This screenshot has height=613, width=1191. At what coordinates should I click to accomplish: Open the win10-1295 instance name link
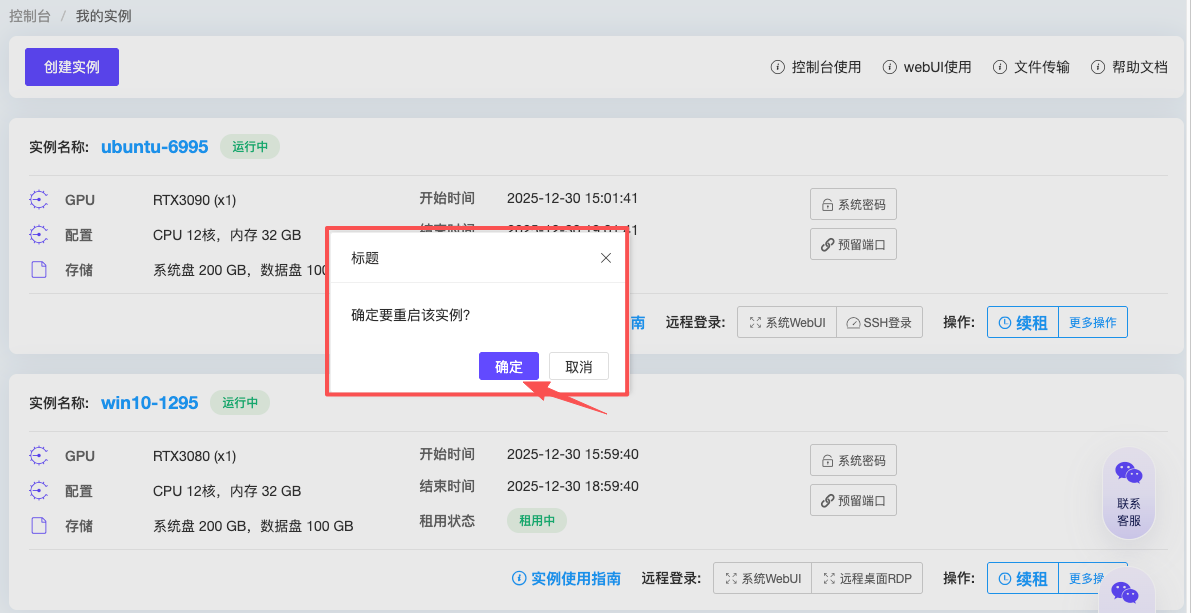149,403
